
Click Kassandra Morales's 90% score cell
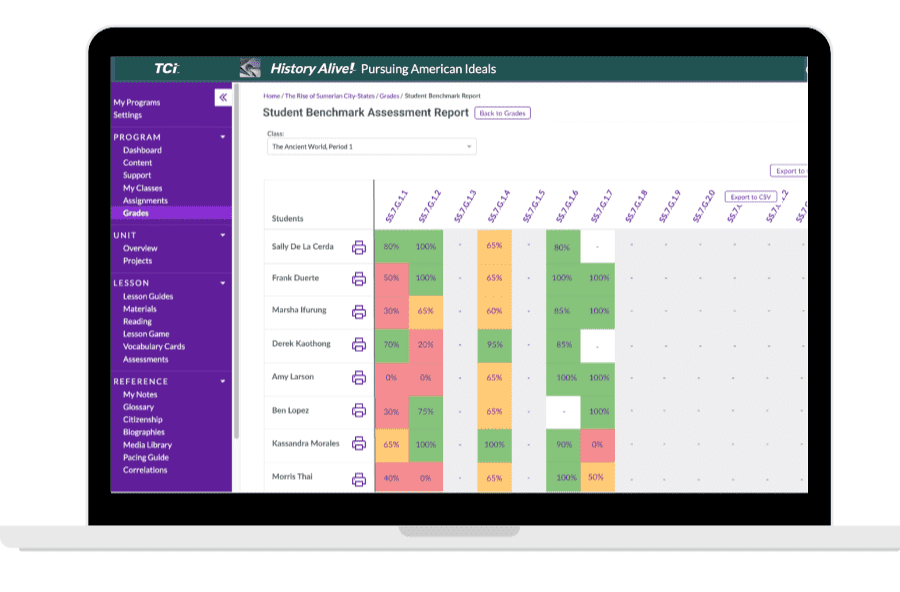[564, 445]
